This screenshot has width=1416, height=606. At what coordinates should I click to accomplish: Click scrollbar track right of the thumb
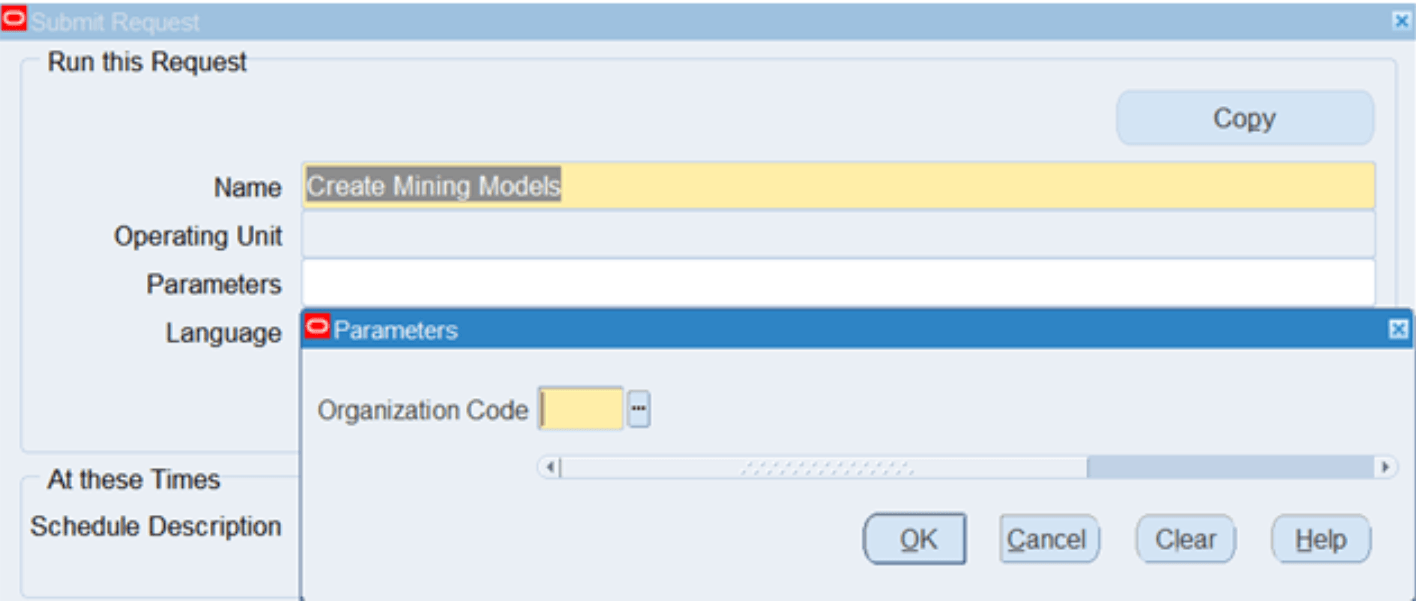coord(1228,467)
